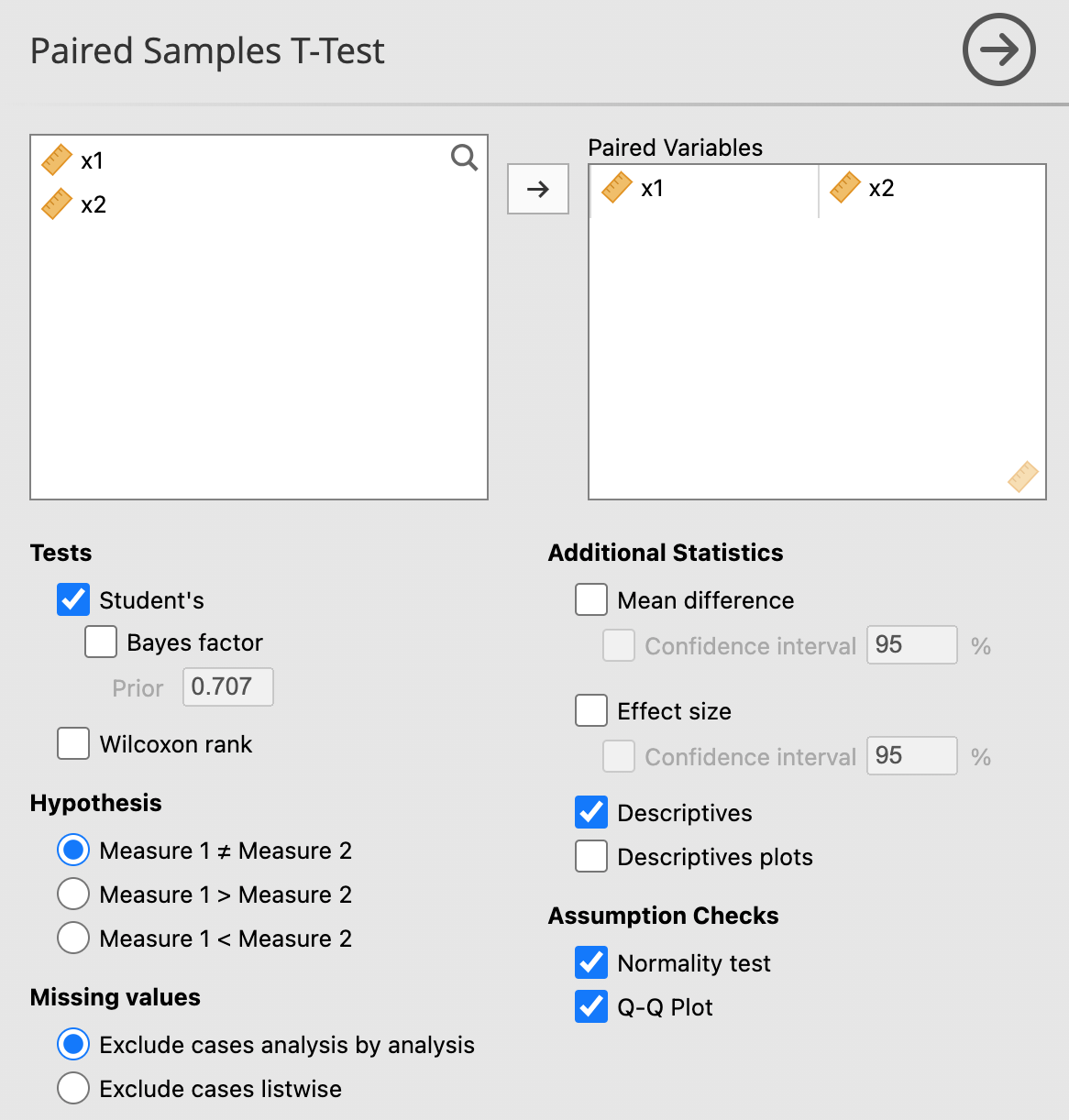This screenshot has height=1120, width=1069.
Task: Click the ruler icon next to x1 in Paired Variables
Action: 617,188
